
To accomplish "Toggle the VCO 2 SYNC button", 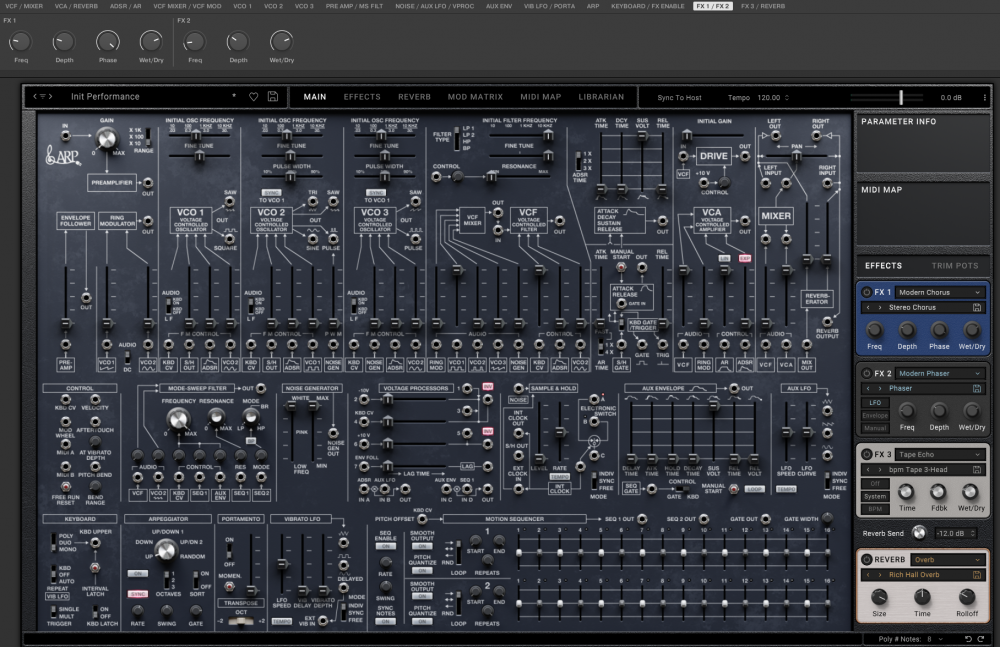I will 272,193.
